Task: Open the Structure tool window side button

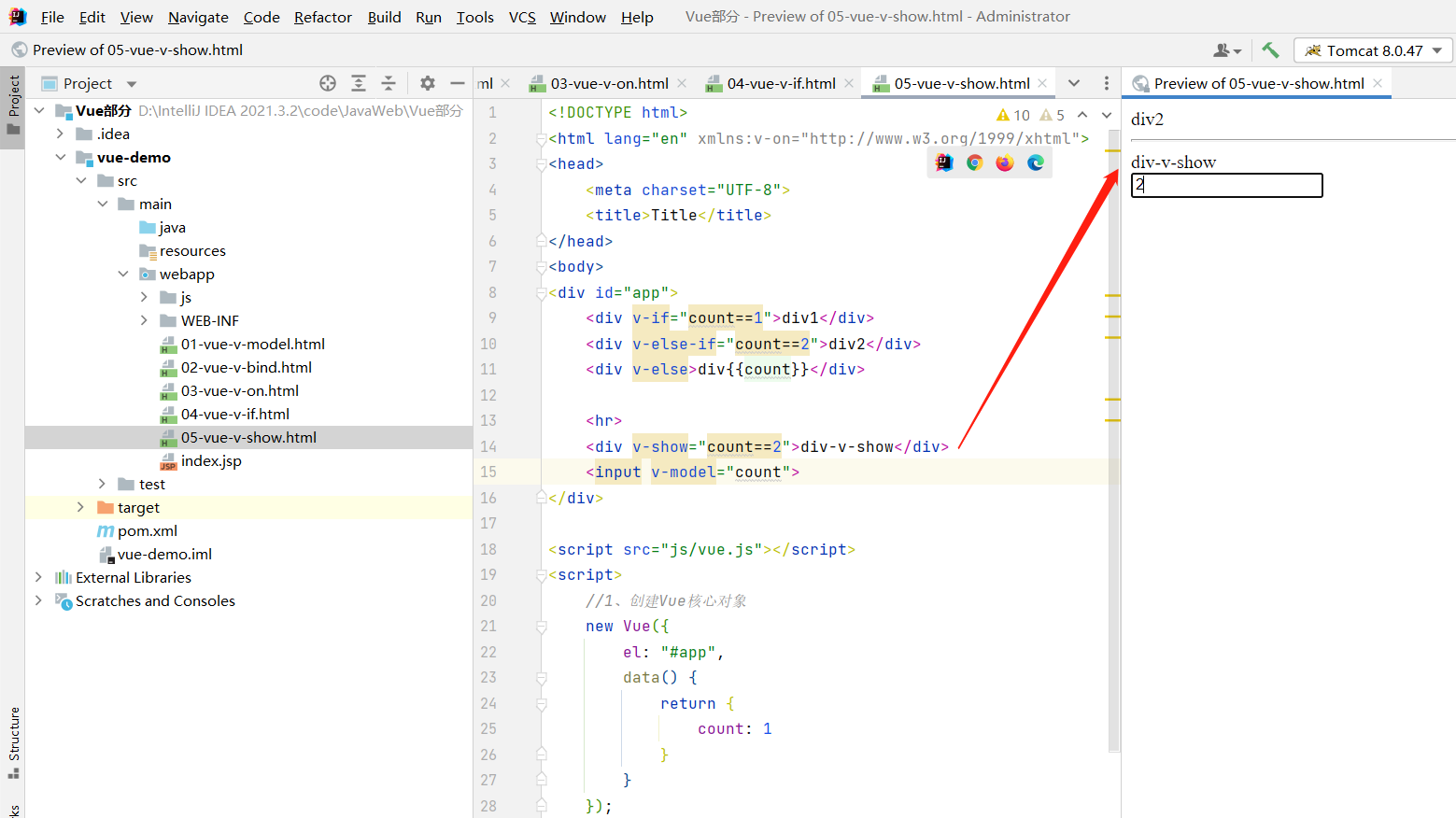Action: (x=13, y=742)
